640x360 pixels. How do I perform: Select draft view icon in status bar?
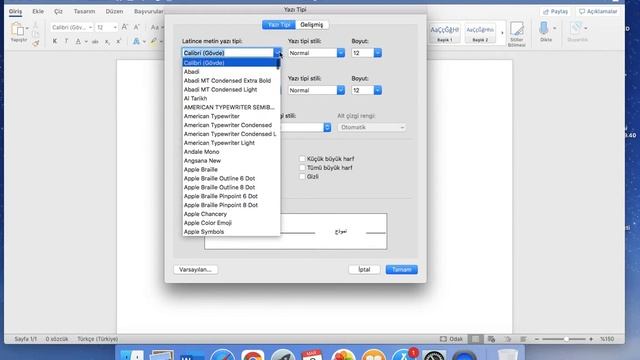[523, 339]
